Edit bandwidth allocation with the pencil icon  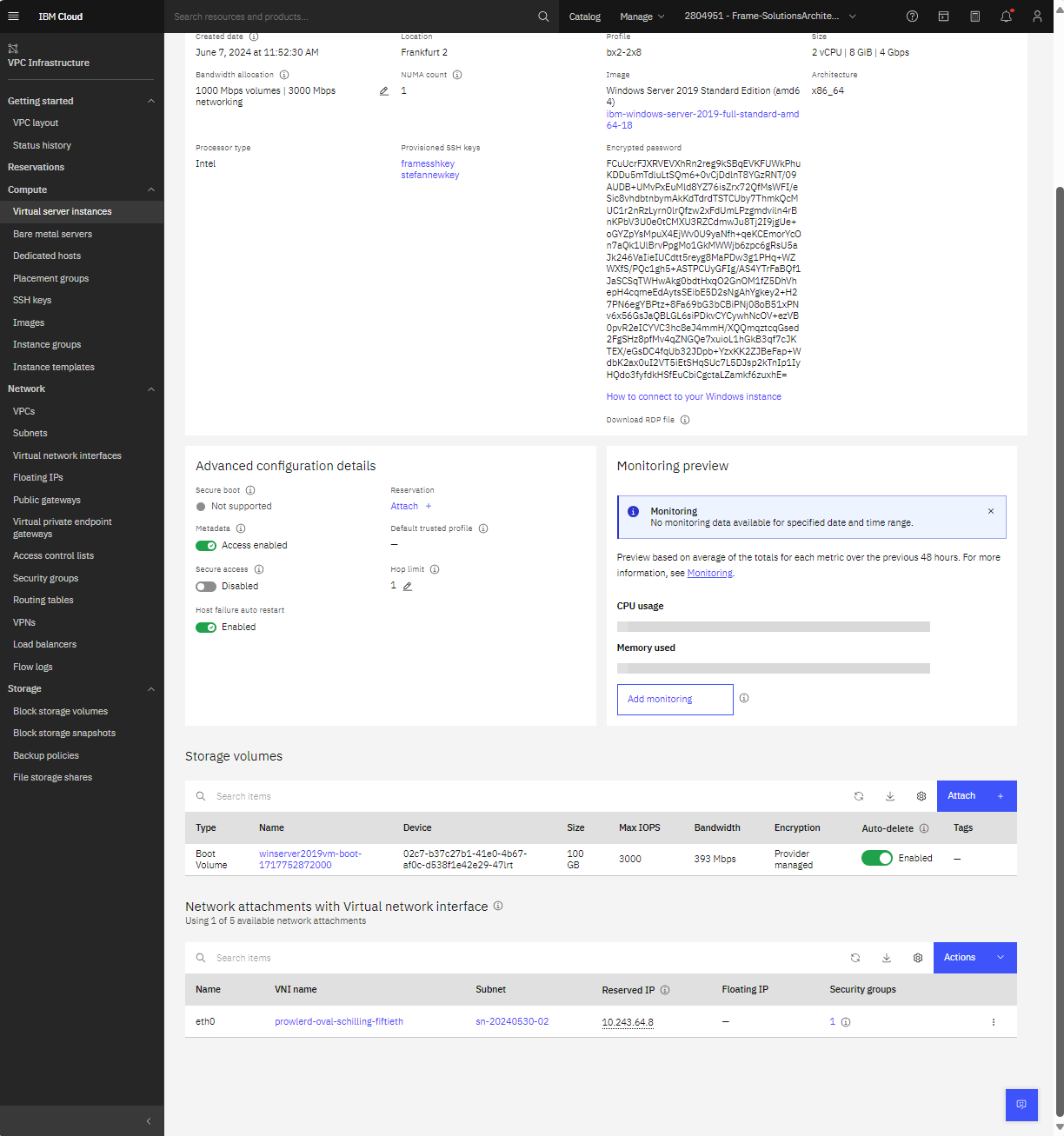pos(383,90)
